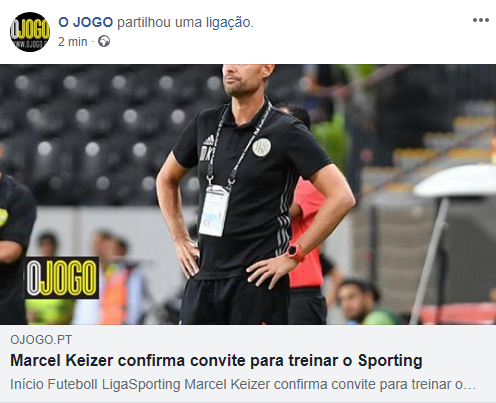The image size is (496, 403).
Task: Click the accreditation badge hanging on coach's lanyard
Action: point(214,211)
